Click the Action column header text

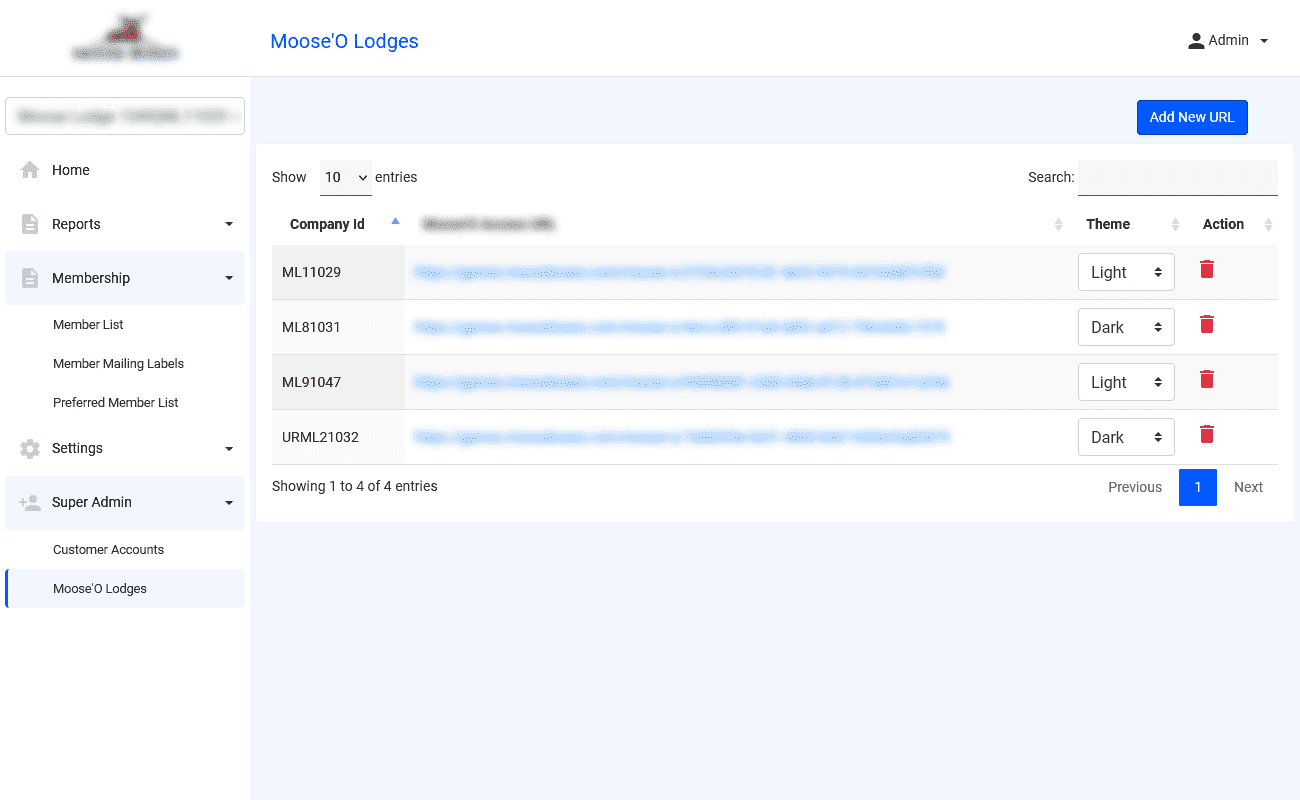(1223, 224)
